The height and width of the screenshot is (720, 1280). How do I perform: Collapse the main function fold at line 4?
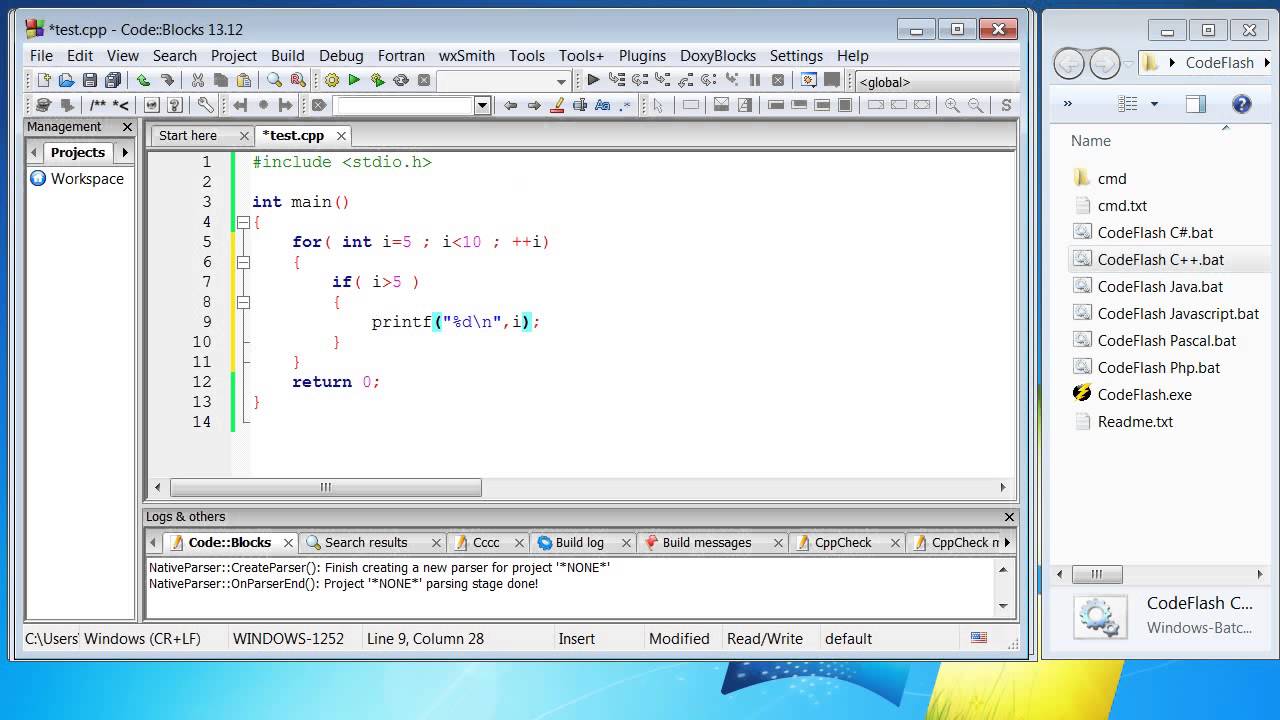click(243, 222)
